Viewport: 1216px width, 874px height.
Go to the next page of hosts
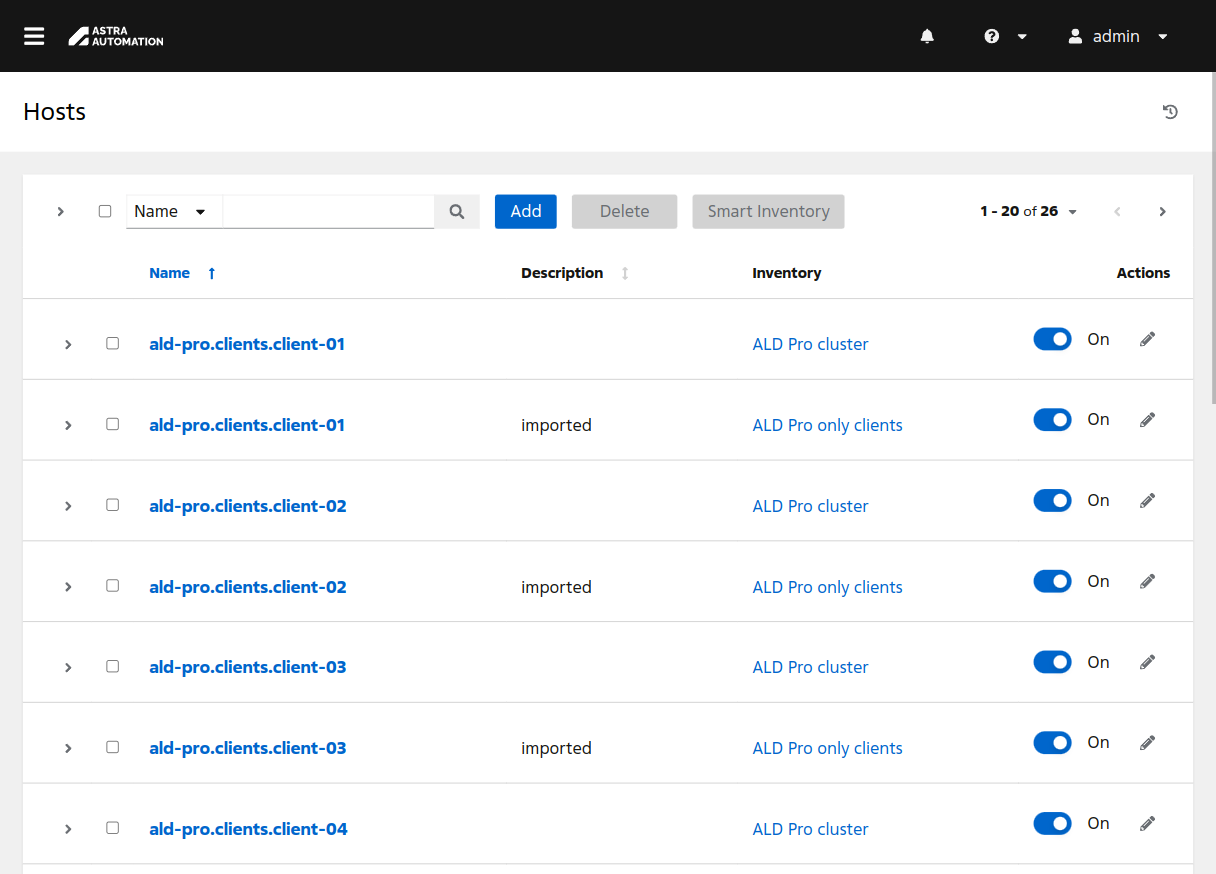point(1162,211)
